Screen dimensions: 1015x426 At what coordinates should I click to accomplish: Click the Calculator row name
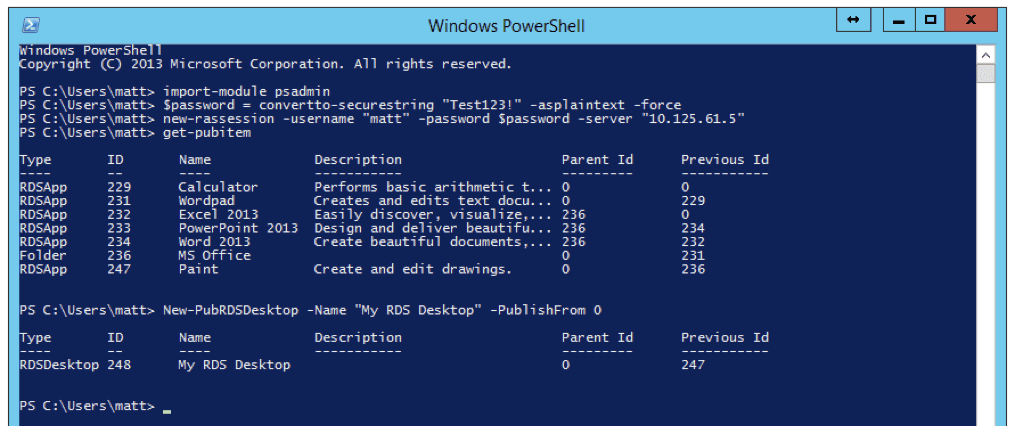(x=218, y=187)
